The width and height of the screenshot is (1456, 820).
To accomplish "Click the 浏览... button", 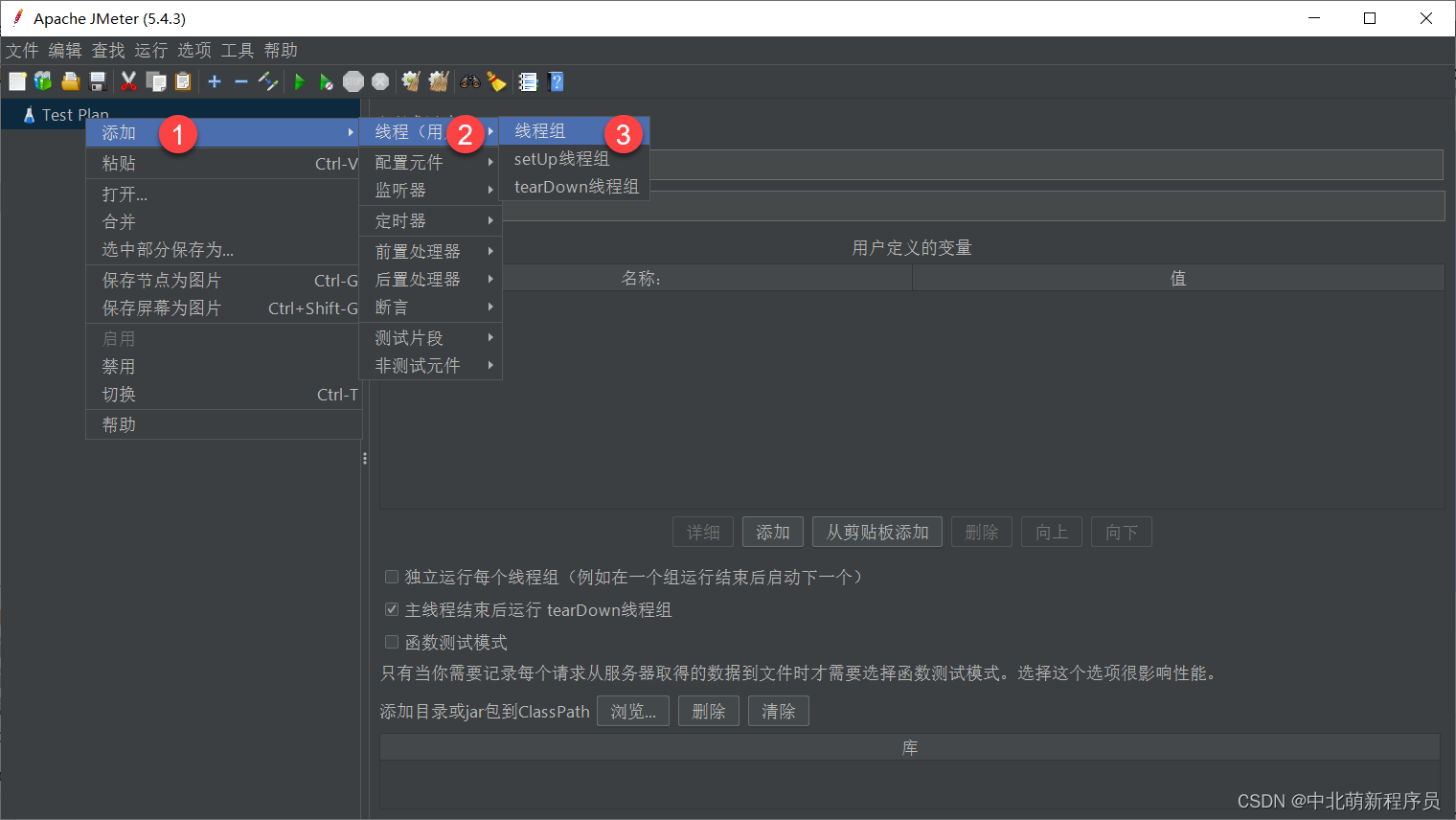I will 633,711.
